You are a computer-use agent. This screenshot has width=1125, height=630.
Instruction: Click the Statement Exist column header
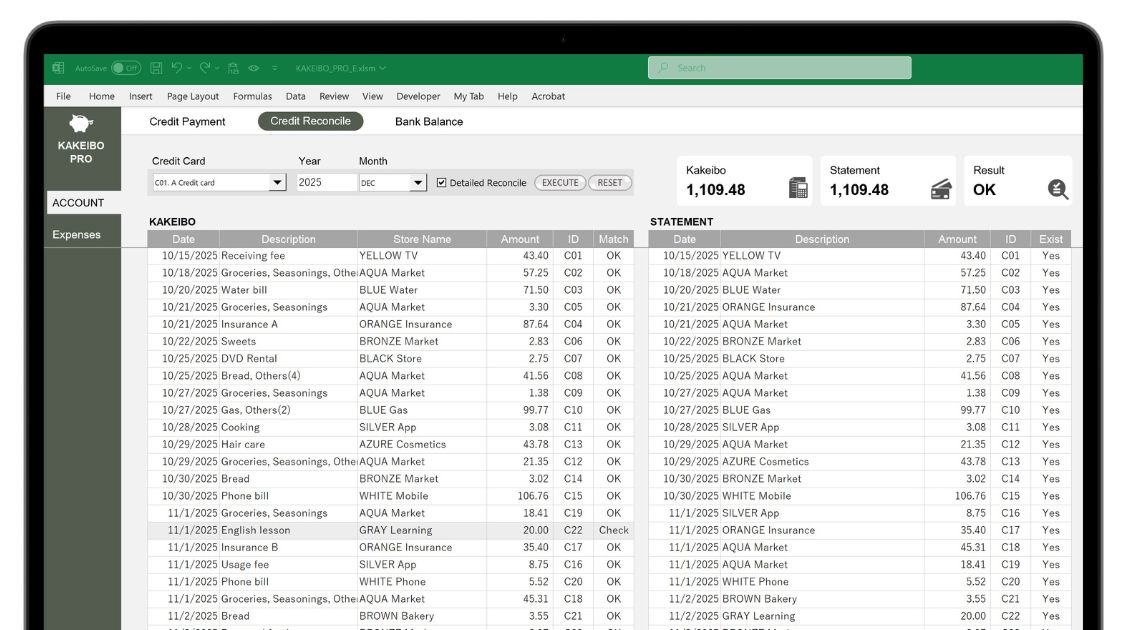pos(1051,239)
